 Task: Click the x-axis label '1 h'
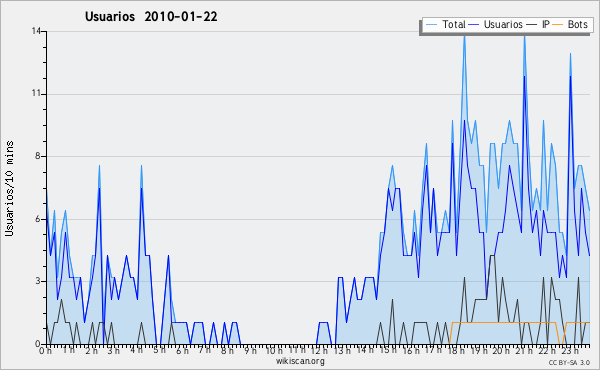click(68, 350)
